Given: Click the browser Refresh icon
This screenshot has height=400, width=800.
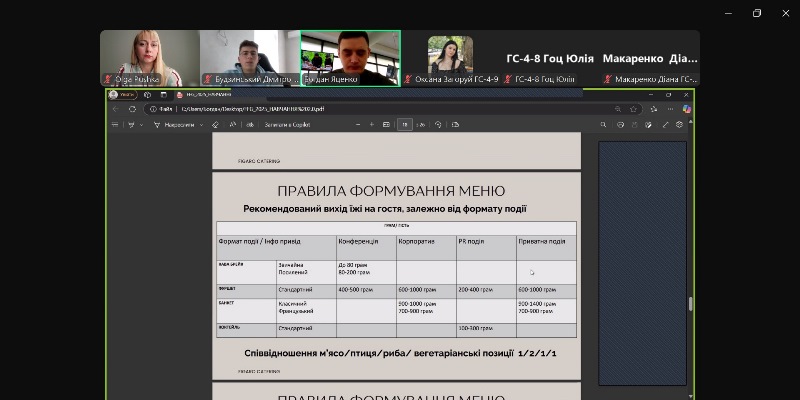Looking at the screenshot, I should 132,109.
